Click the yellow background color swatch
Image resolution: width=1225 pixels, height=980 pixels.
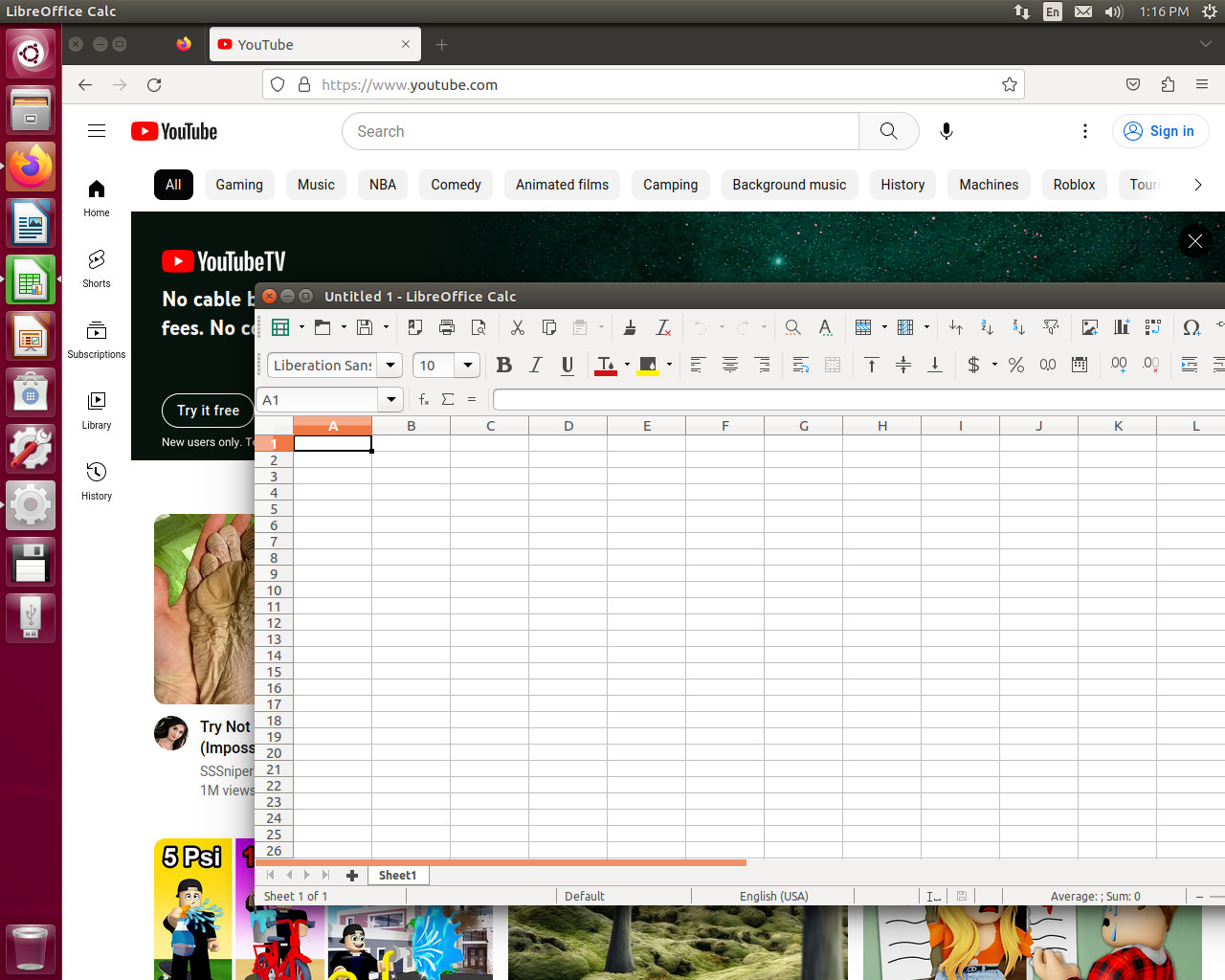tap(648, 366)
